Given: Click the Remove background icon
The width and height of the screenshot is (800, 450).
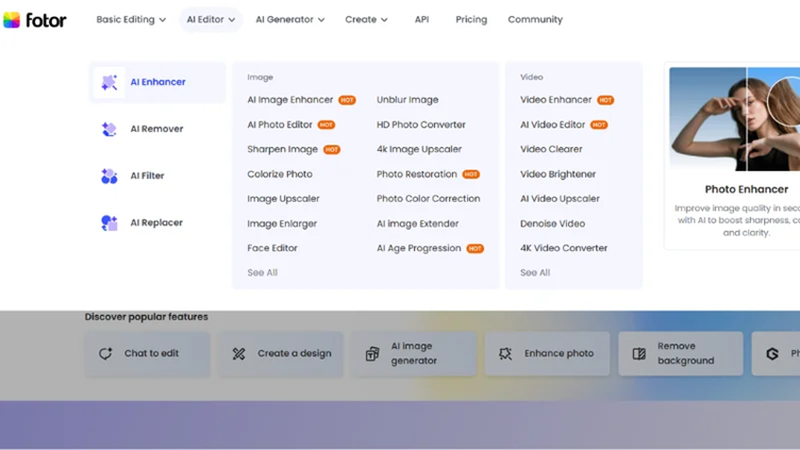Looking at the screenshot, I should pos(639,354).
